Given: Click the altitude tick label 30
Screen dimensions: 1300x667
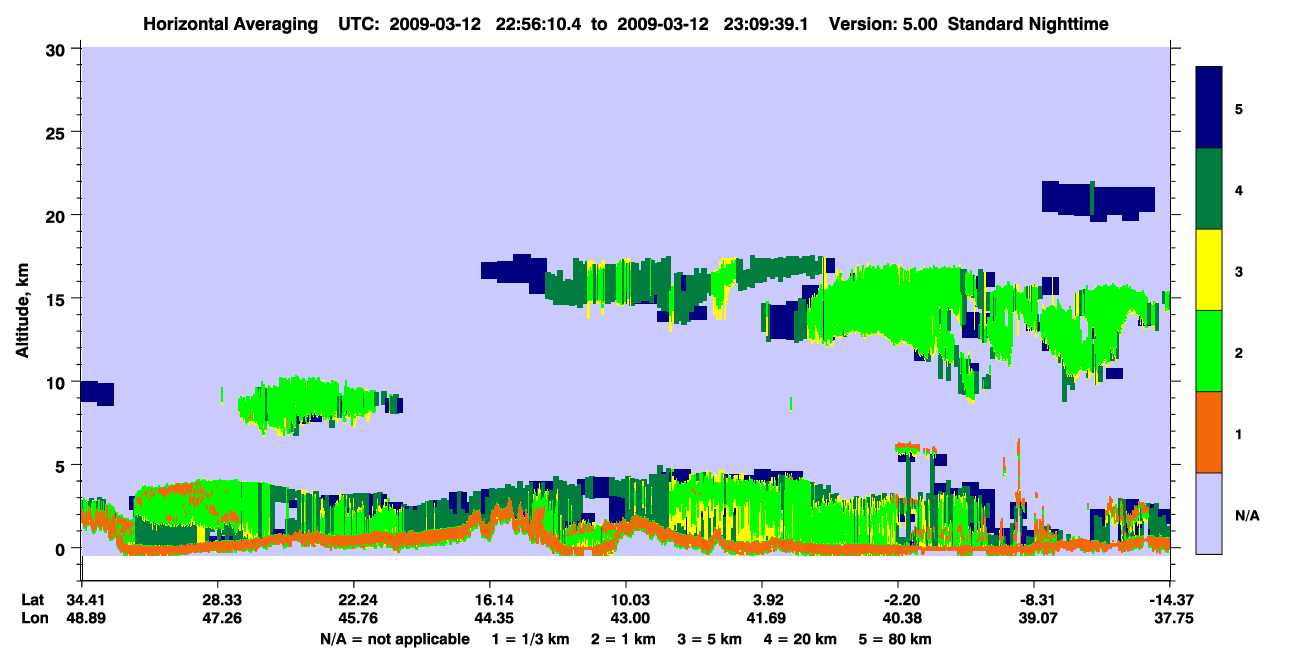Looking at the screenshot, I should pos(58,49).
